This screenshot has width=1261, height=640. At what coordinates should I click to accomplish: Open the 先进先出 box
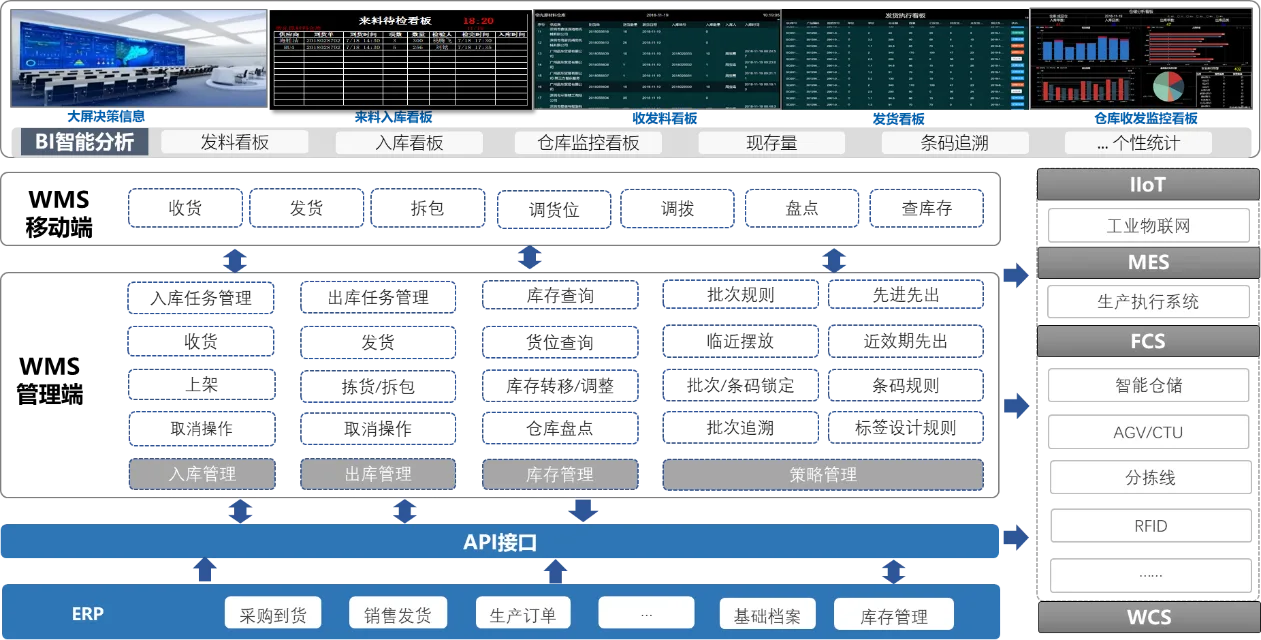pos(906,295)
